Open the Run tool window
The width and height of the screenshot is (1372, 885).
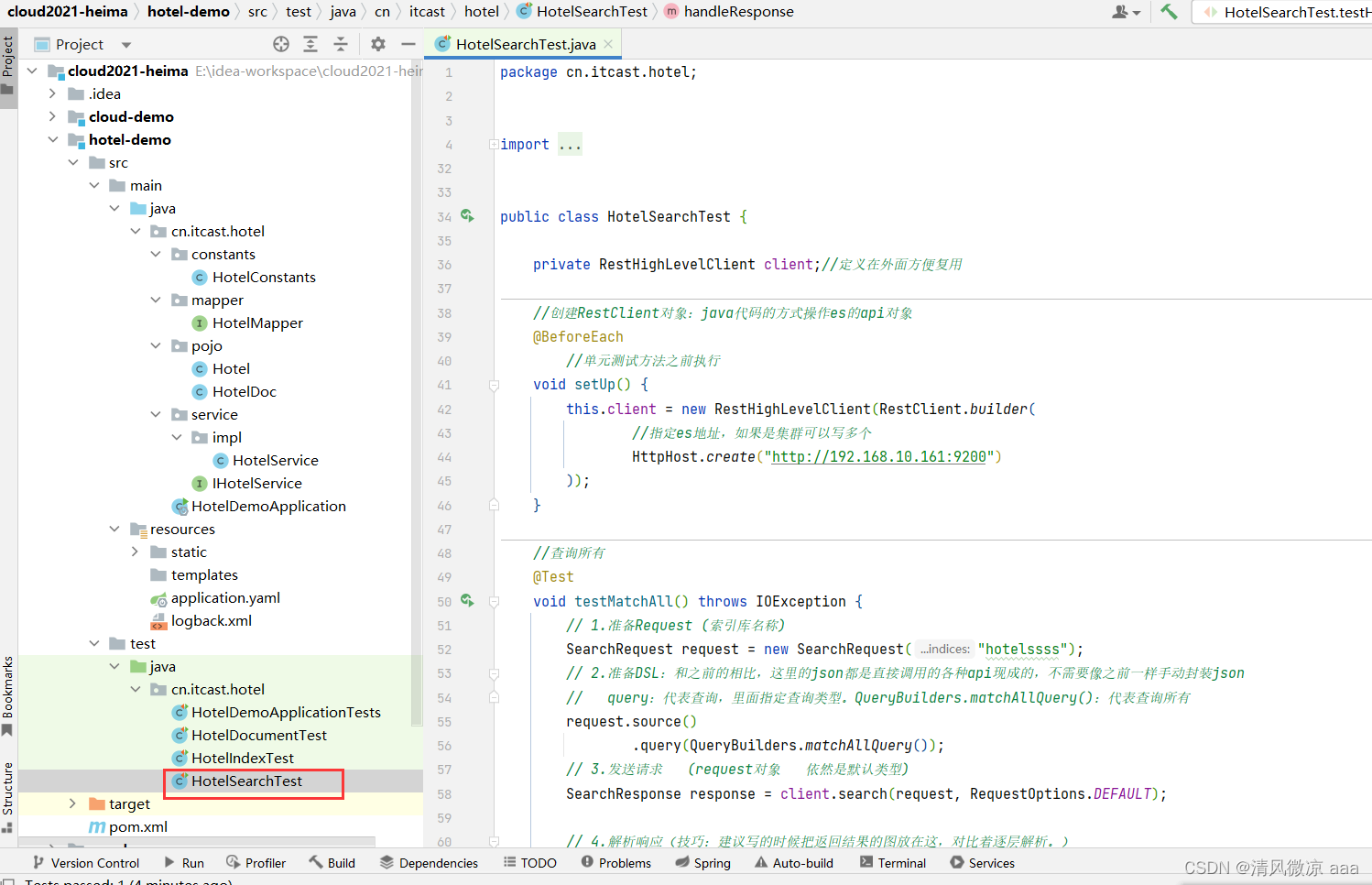tap(184, 863)
